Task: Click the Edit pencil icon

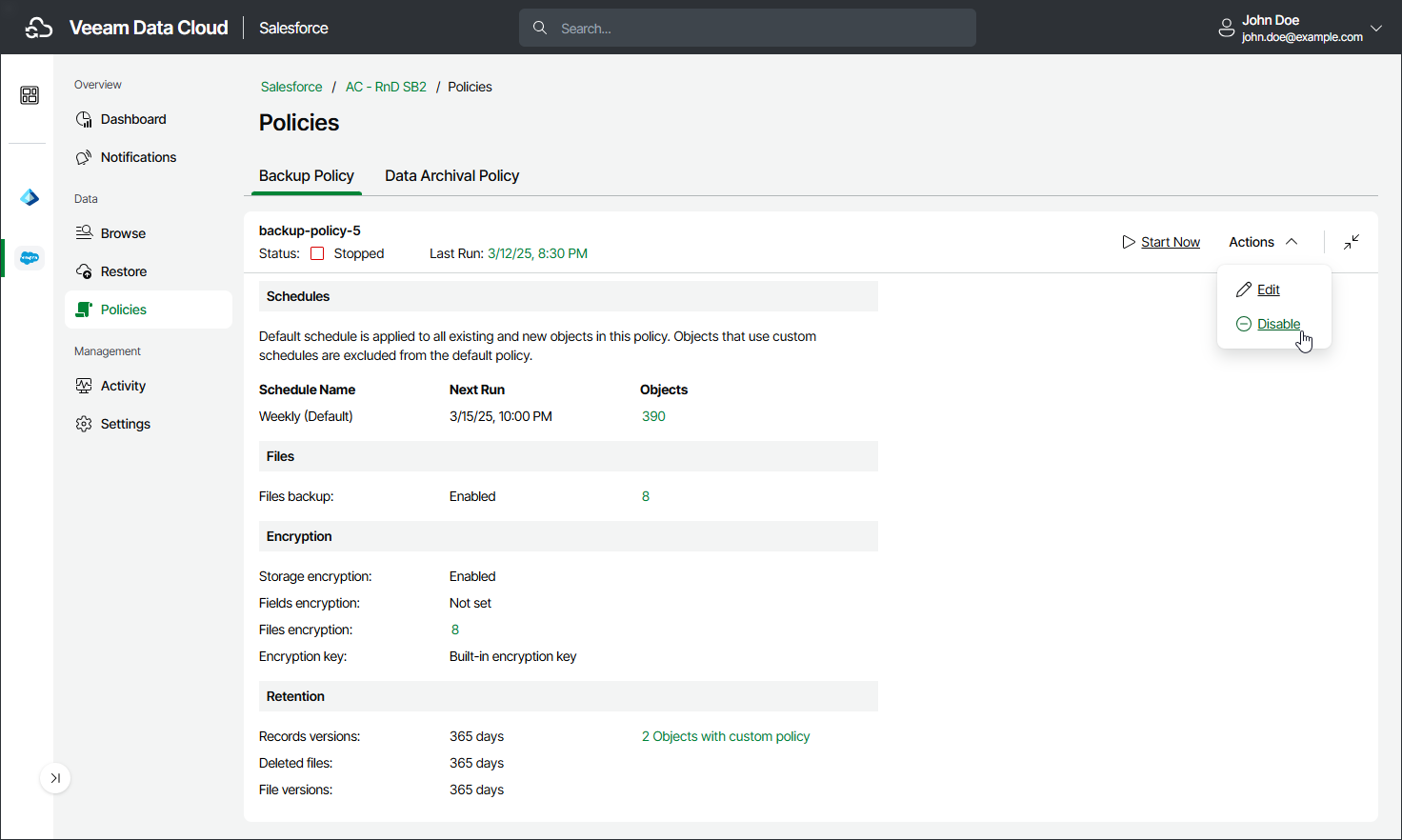Action: (1244, 290)
